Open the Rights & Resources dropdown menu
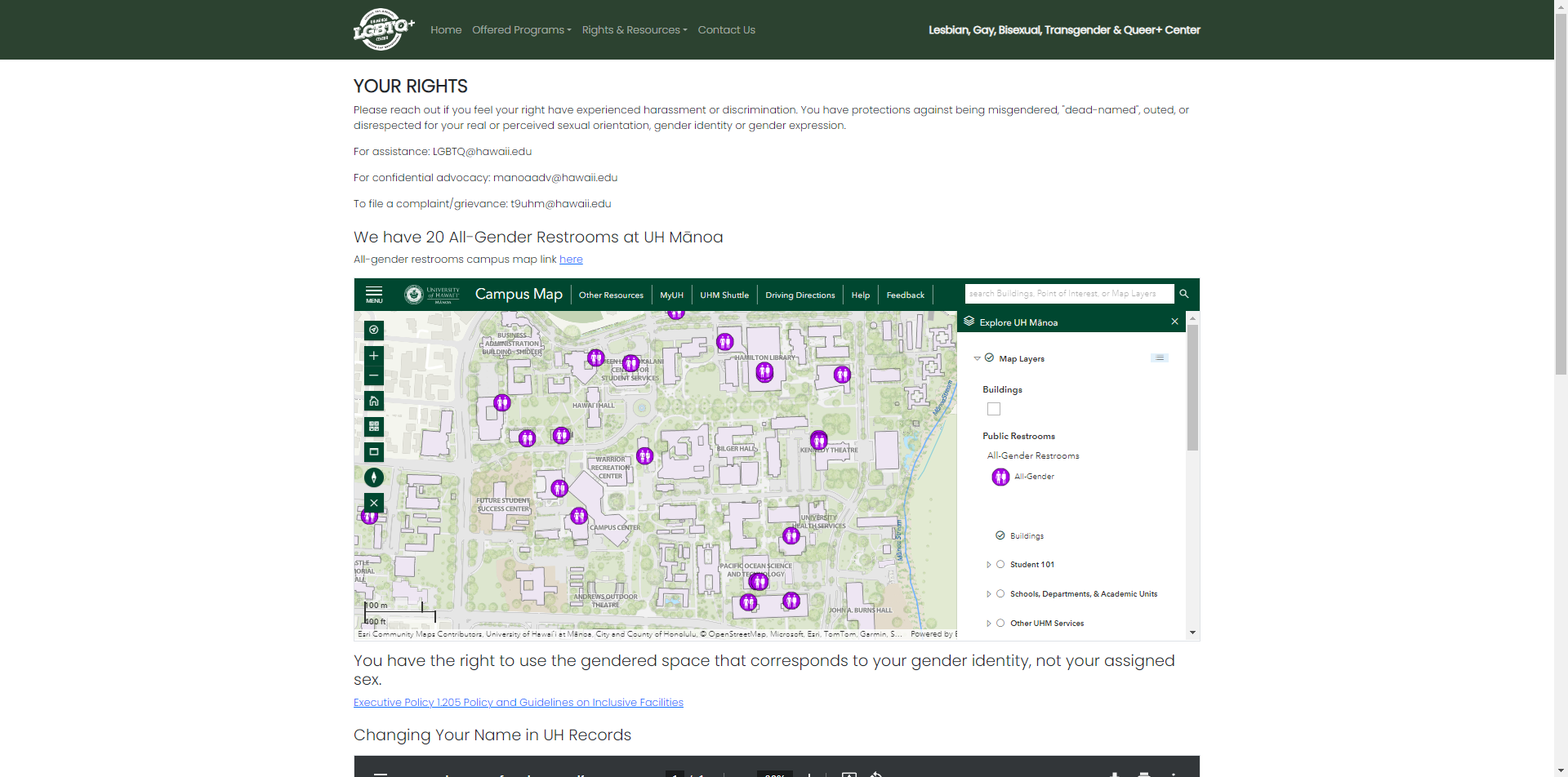Viewport: 1568px width, 777px height. (x=634, y=30)
